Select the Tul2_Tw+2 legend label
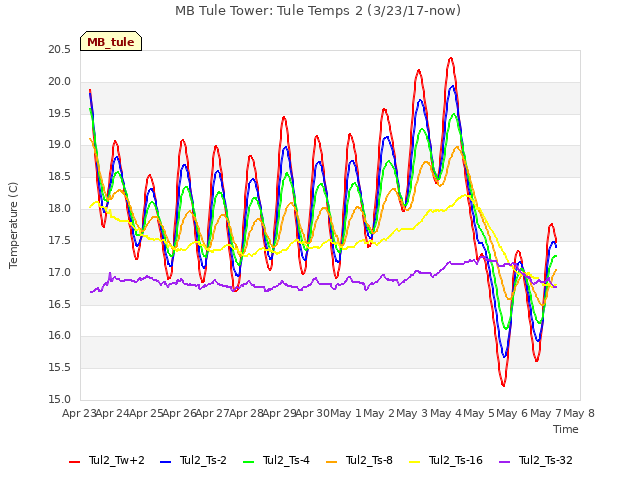 pyautogui.click(x=117, y=460)
